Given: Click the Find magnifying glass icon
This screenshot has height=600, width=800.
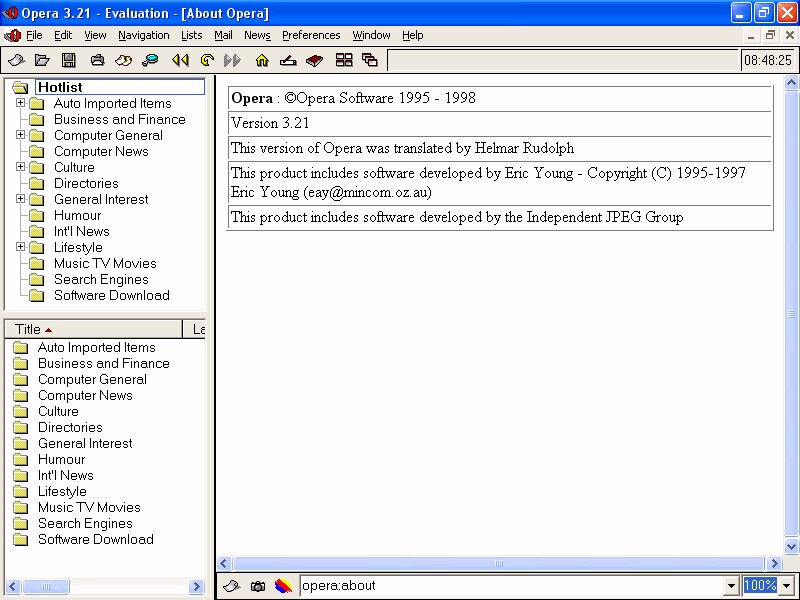Looking at the screenshot, I should click(x=150, y=60).
